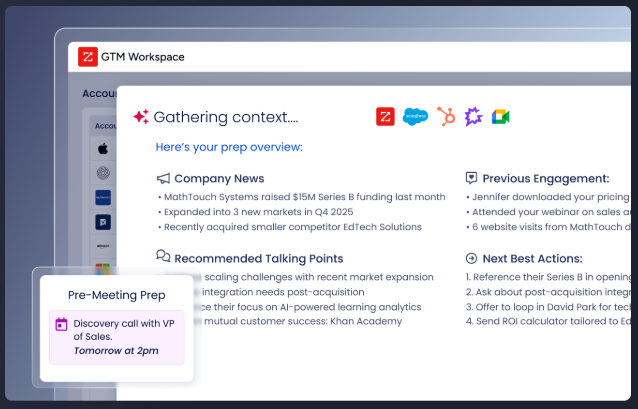Image resolution: width=638 pixels, height=409 pixels.
Task: Click the Recommended Talking Points heading
Action: click(259, 258)
